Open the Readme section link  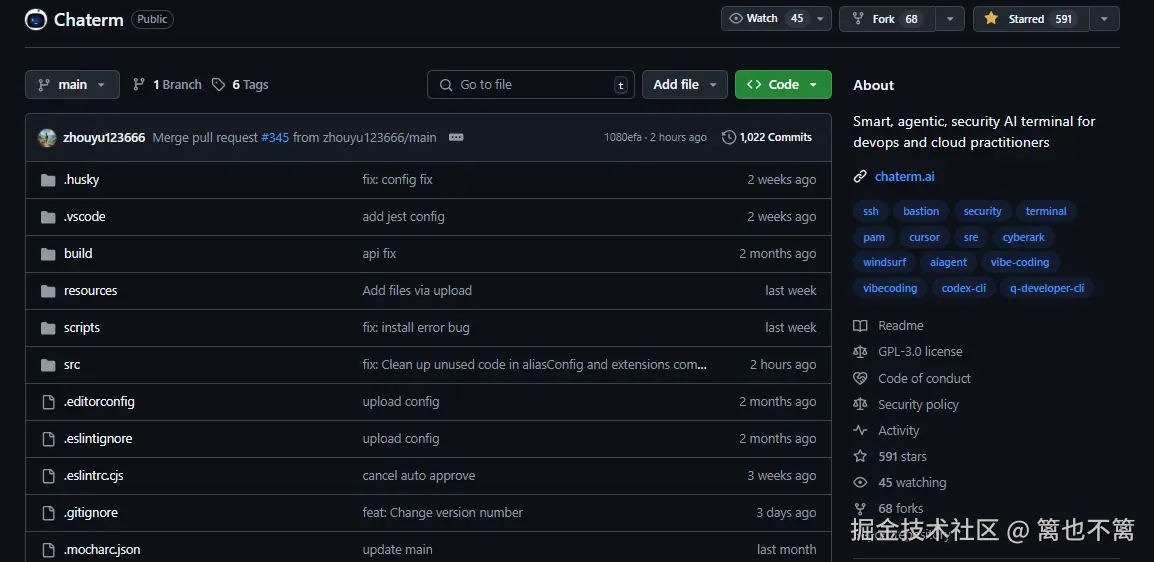[900, 326]
